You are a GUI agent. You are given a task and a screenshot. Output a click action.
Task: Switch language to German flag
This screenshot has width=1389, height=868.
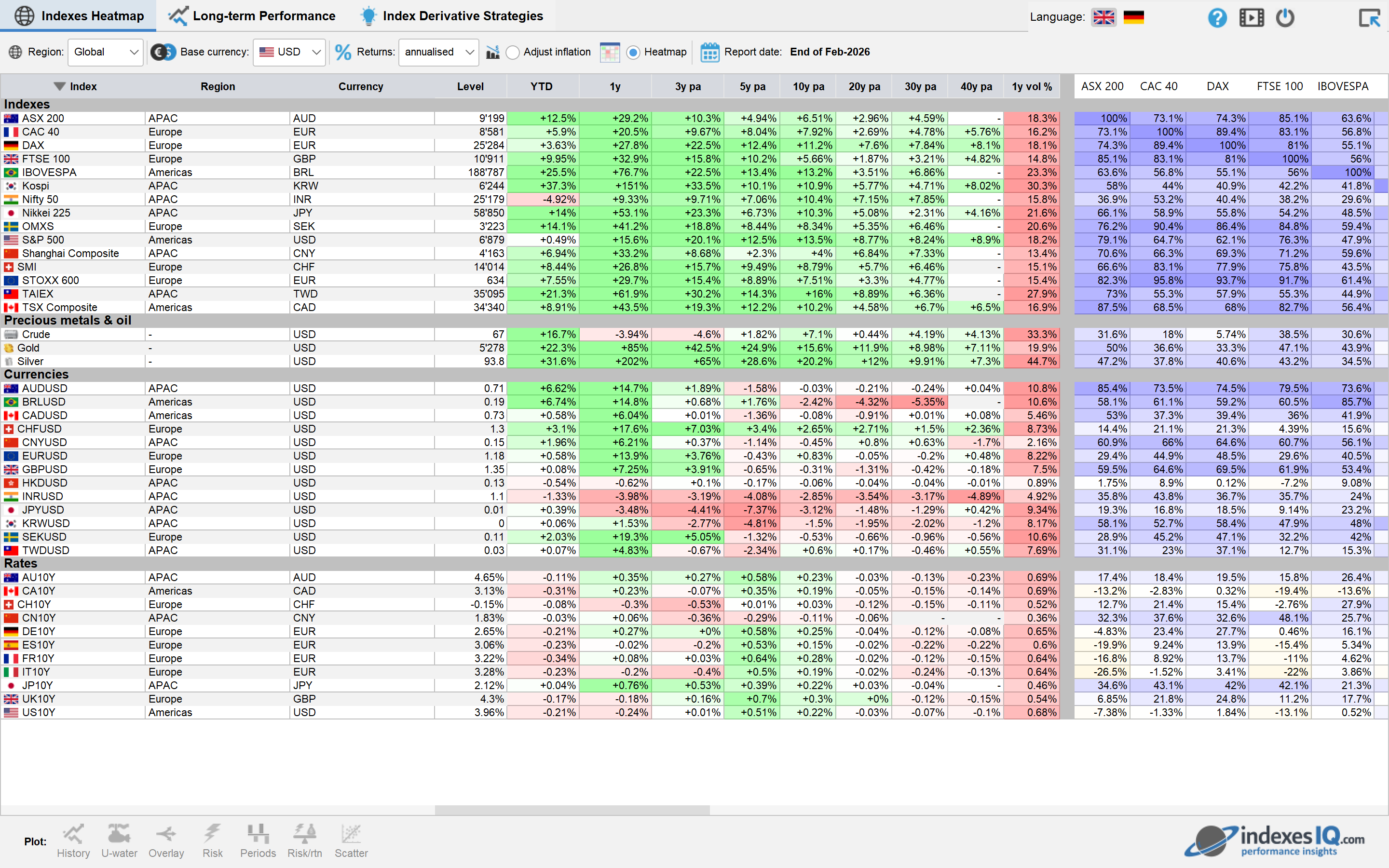1133,17
